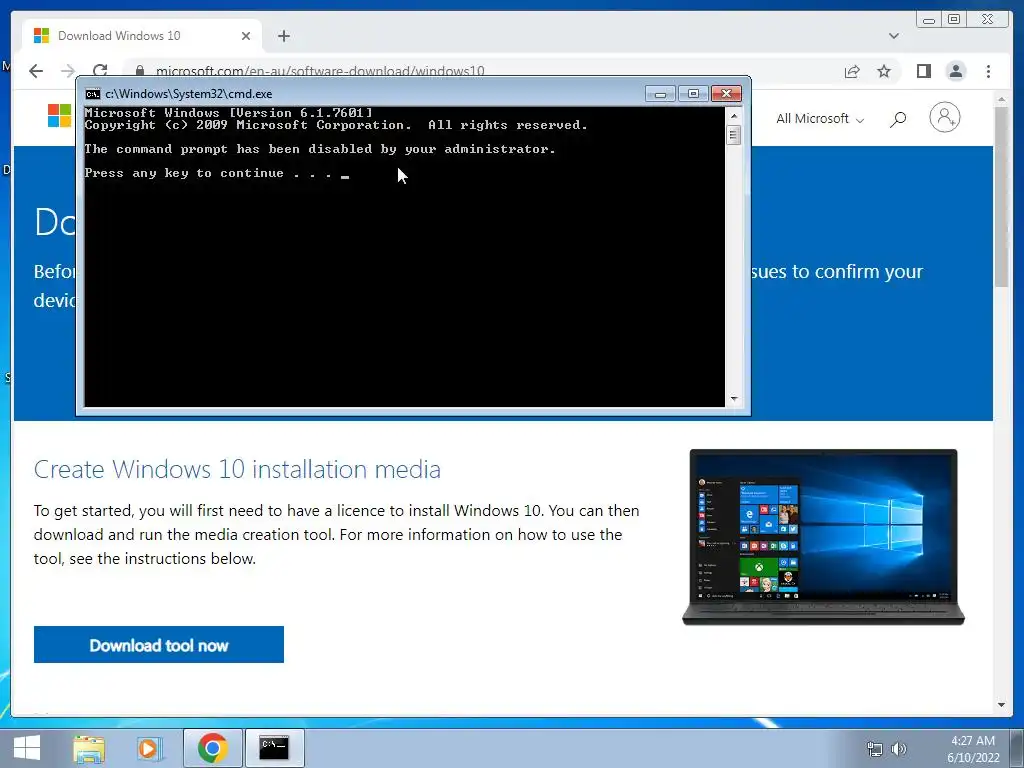Click the Microsoft logo on the page
This screenshot has width=1024, height=768.
[x=59, y=116]
